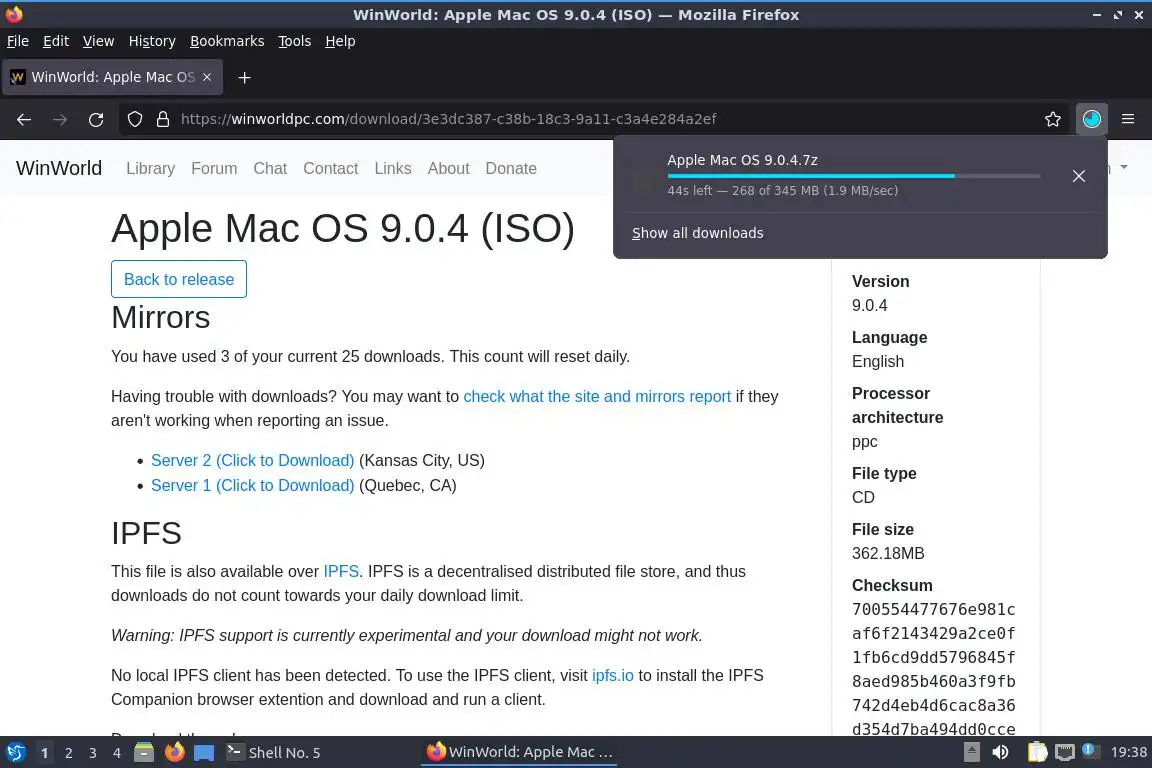This screenshot has height=768, width=1152.
Task: Open 'check what the site and mirrors report' link
Action: point(597,397)
